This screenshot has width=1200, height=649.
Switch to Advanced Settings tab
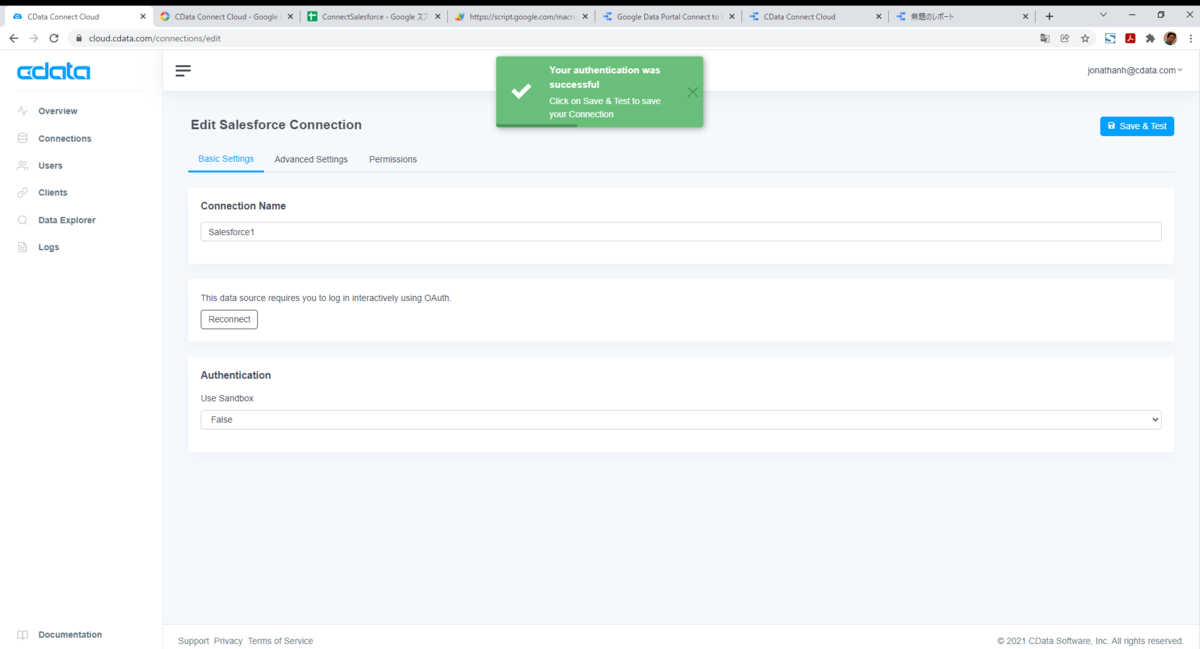(x=311, y=159)
